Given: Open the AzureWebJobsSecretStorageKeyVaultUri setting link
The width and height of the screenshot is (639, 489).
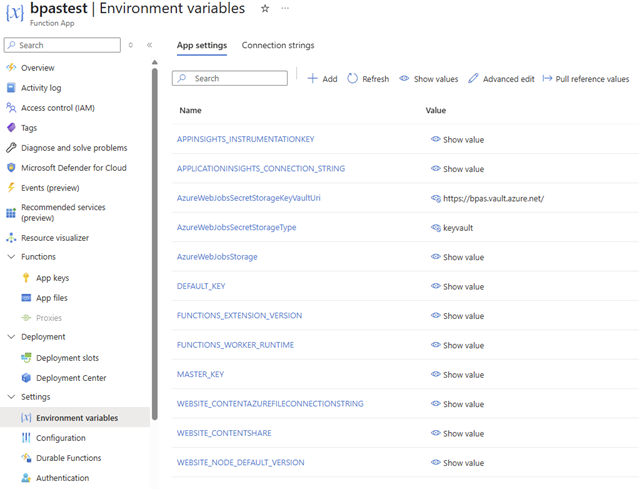Looking at the screenshot, I should coord(249,198).
